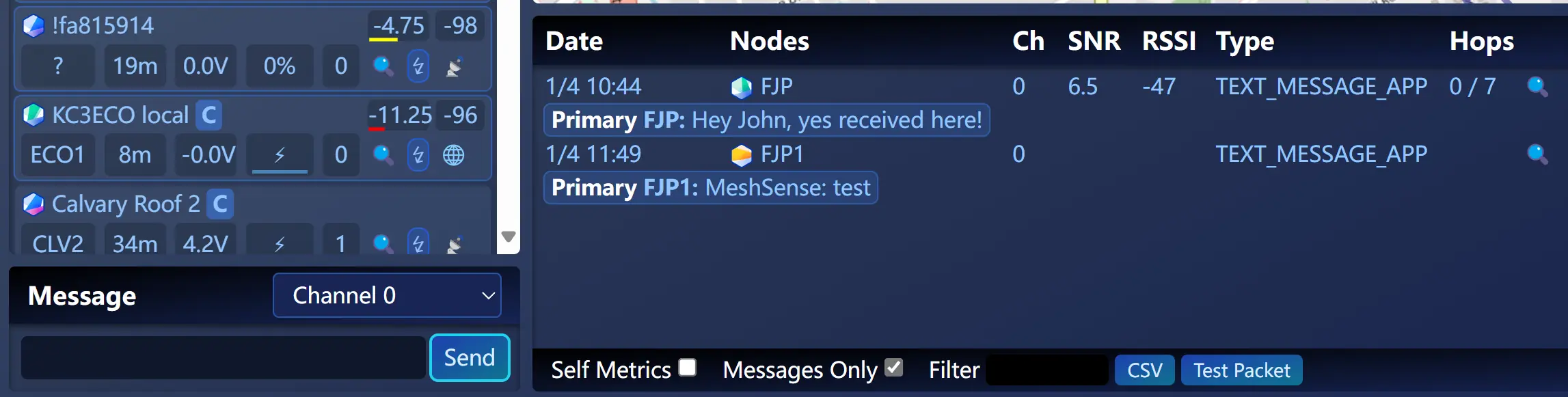This screenshot has width=1568, height=397.
Task: Click the magnifying glass icon for Calvary Roof 2
Action: 383,241
